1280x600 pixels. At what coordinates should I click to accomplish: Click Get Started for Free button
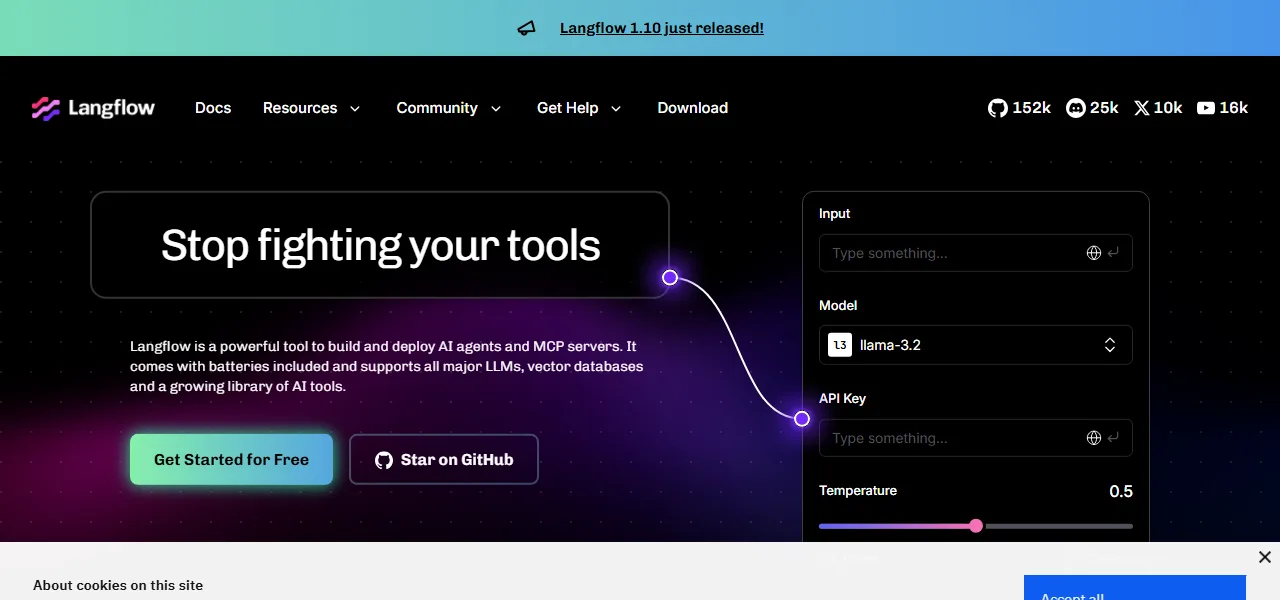click(231, 460)
